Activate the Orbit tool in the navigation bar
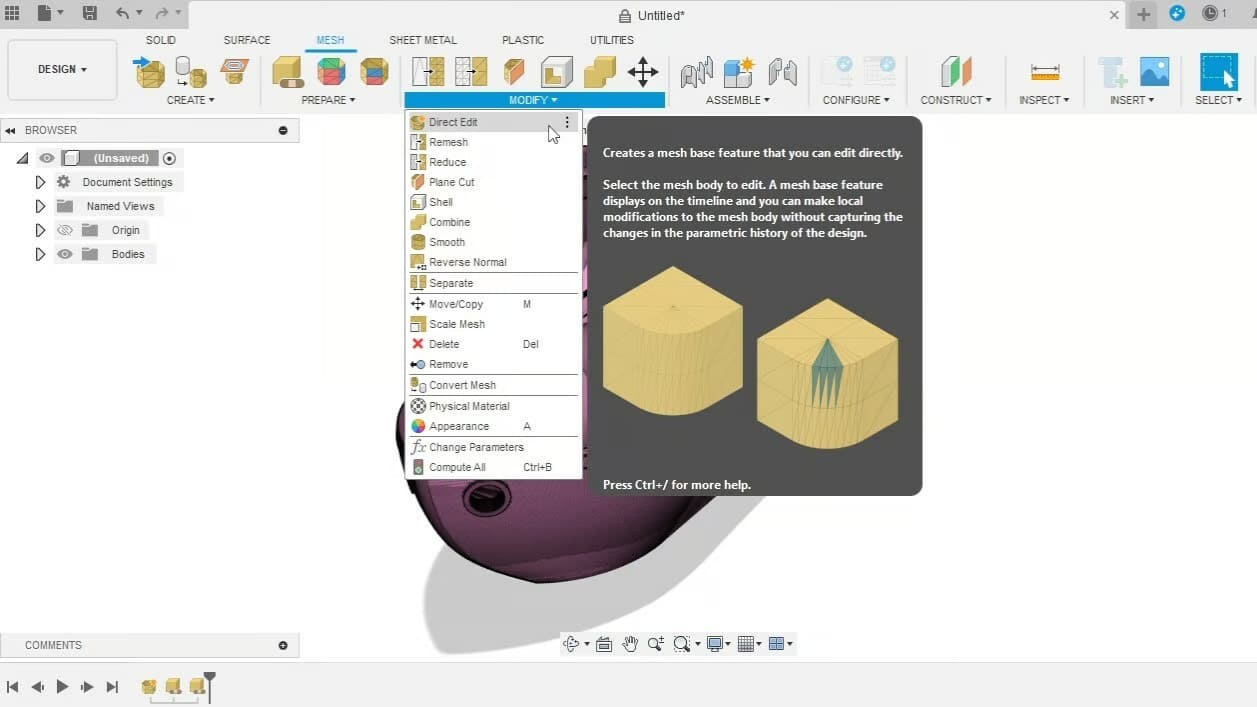Viewport: 1257px width, 707px height. point(572,644)
